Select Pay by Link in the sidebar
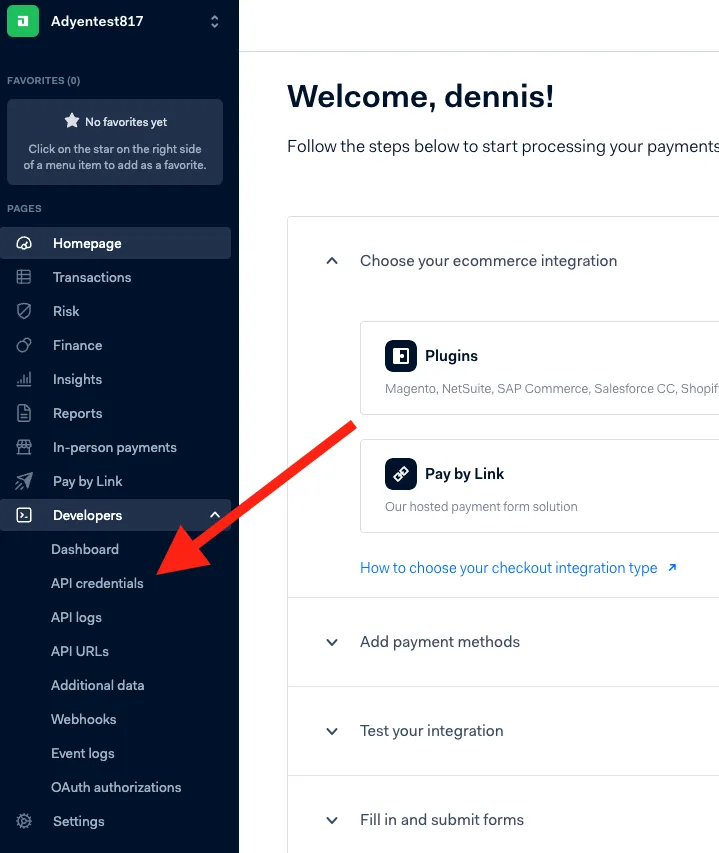Image resolution: width=719 pixels, height=853 pixels. click(x=115, y=481)
